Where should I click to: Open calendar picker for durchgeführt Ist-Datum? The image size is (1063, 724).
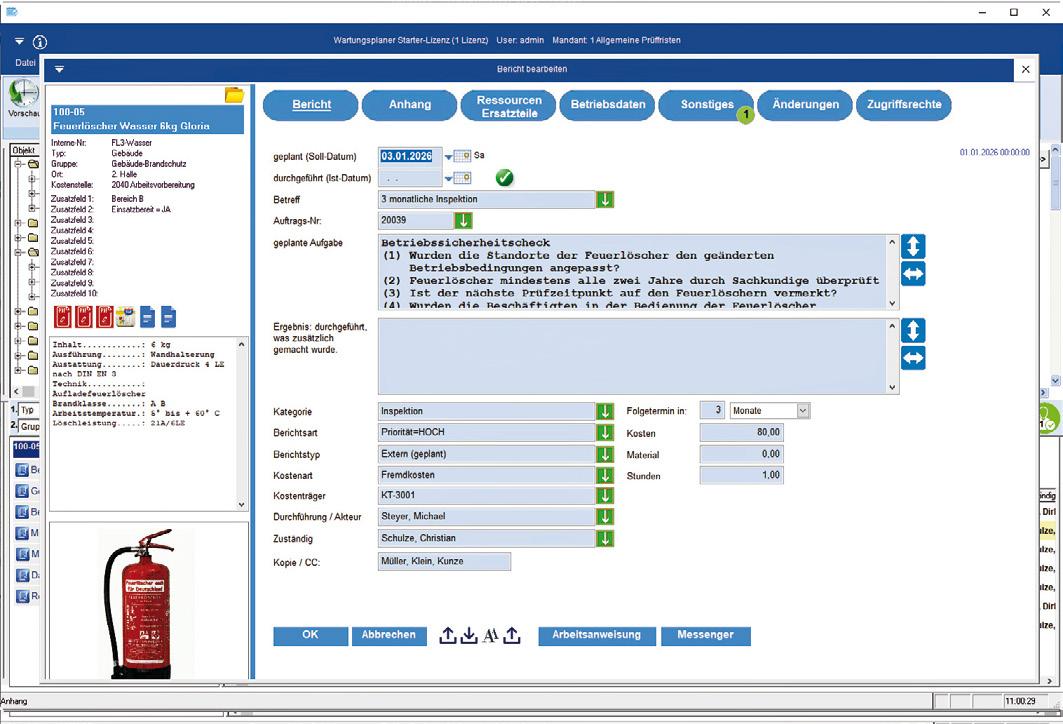pos(462,178)
